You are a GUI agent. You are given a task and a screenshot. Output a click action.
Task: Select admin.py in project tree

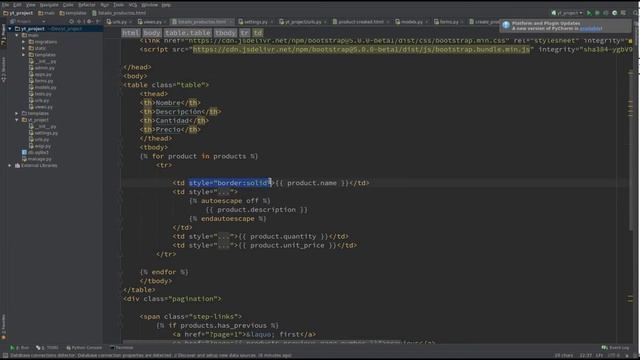(x=42, y=68)
